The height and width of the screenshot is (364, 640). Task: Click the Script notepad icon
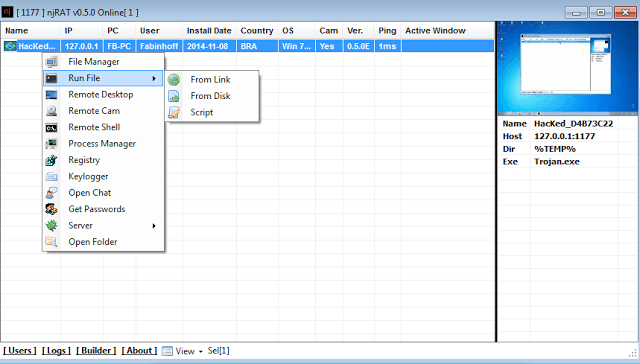[174, 112]
